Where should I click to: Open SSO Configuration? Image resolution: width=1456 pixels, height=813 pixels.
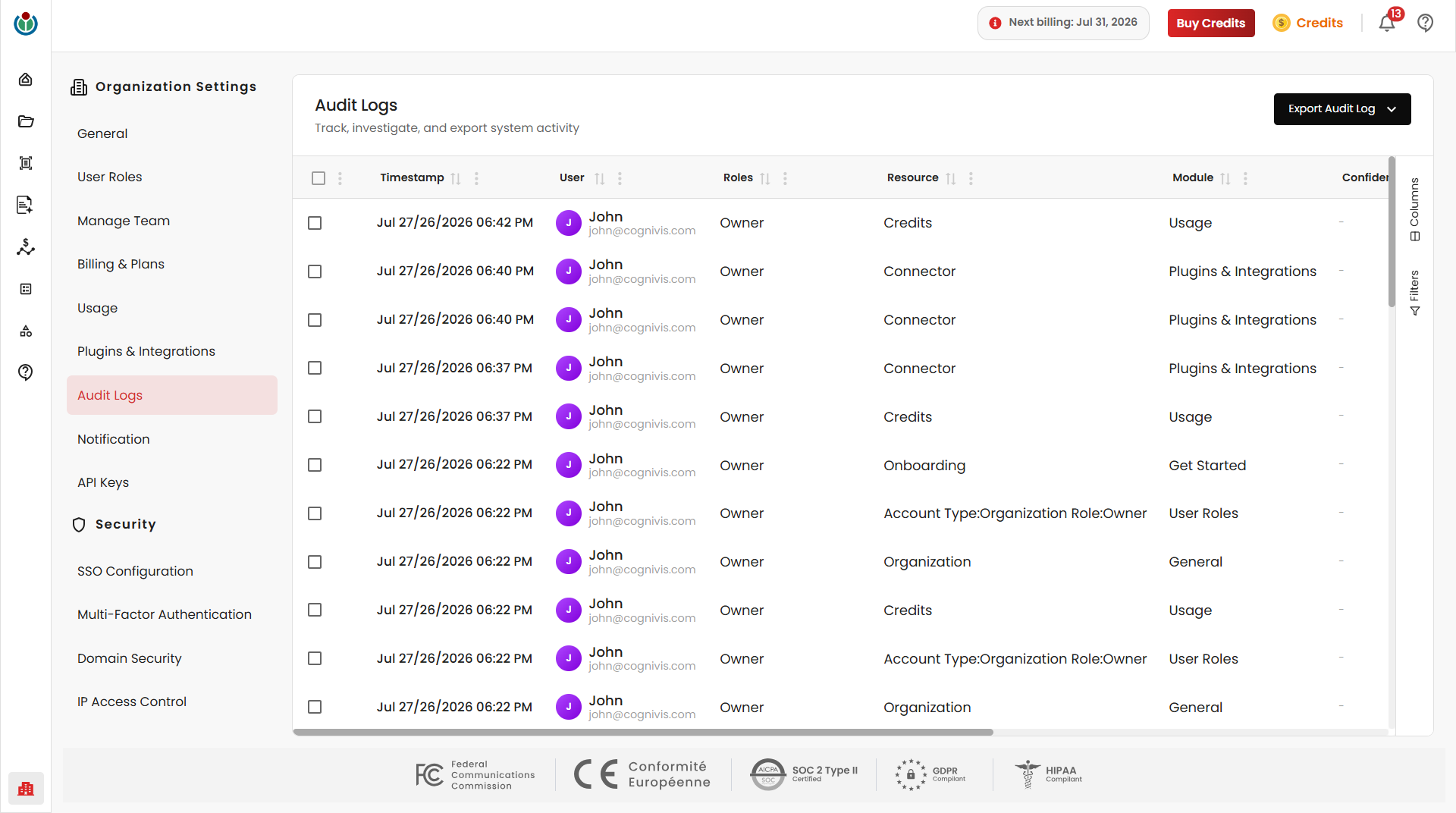click(x=135, y=571)
